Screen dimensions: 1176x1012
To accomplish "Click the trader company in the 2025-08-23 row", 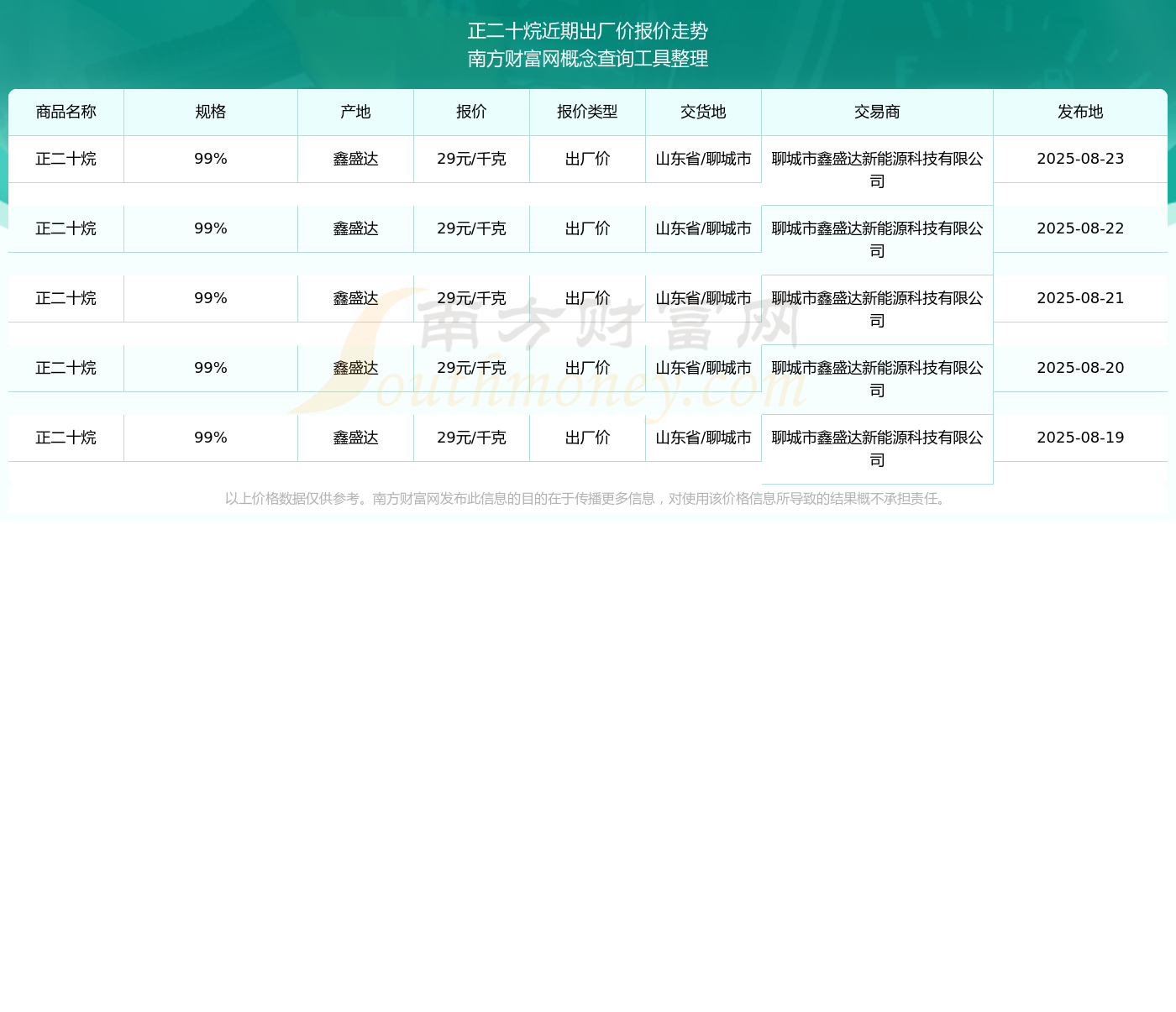I will (x=877, y=170).
